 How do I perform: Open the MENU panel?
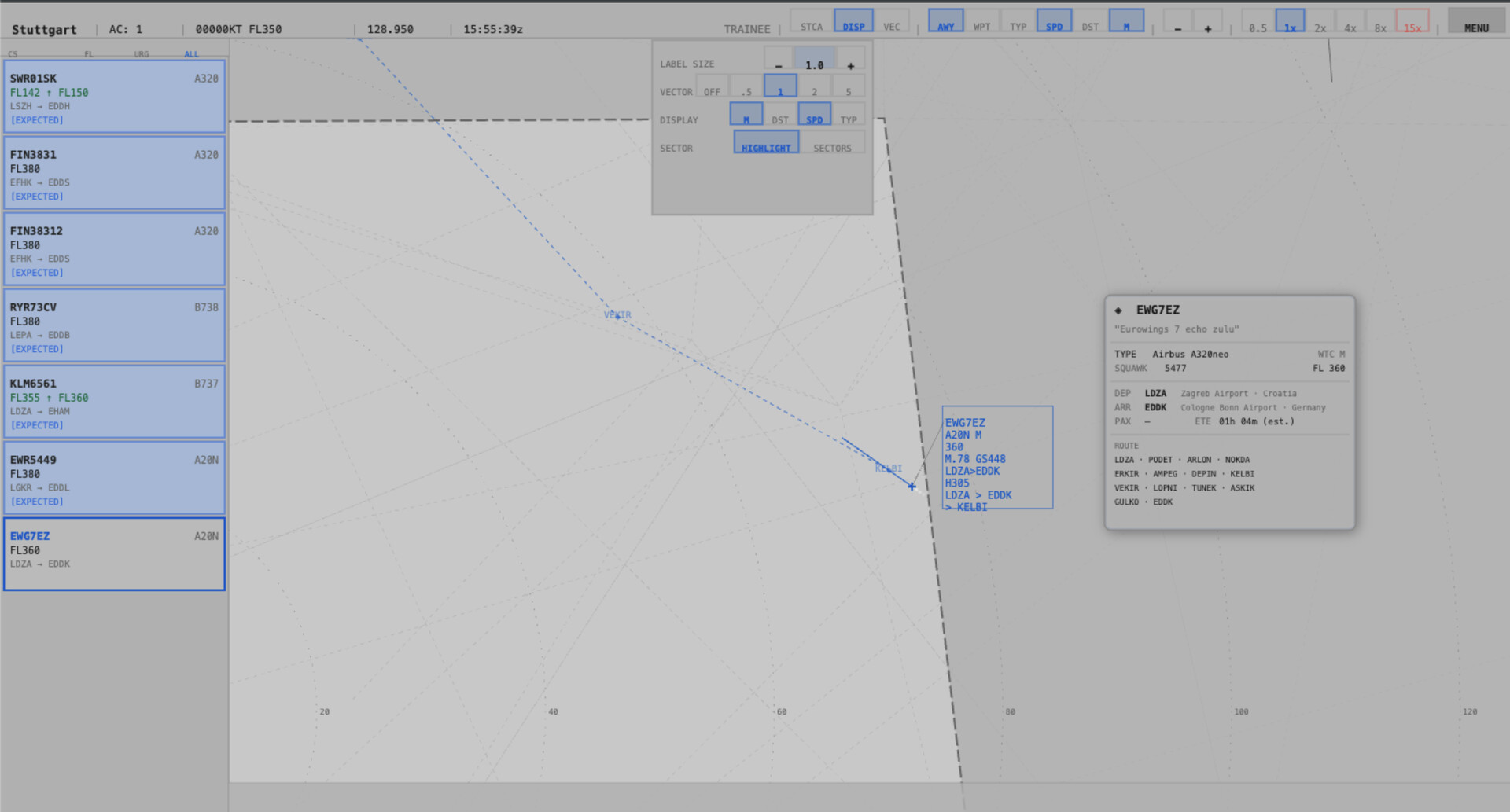coord(1476,28)
